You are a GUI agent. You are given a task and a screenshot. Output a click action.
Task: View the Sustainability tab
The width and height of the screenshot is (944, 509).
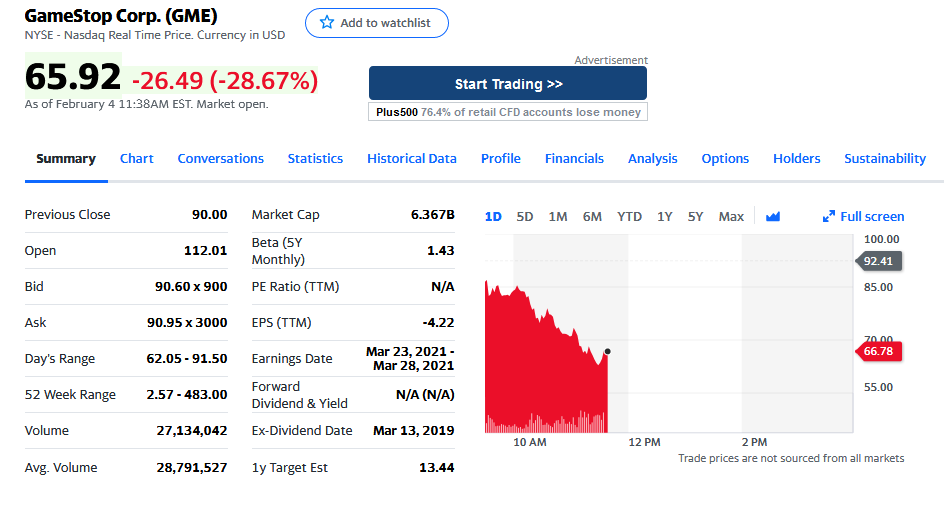coord(884,159)
